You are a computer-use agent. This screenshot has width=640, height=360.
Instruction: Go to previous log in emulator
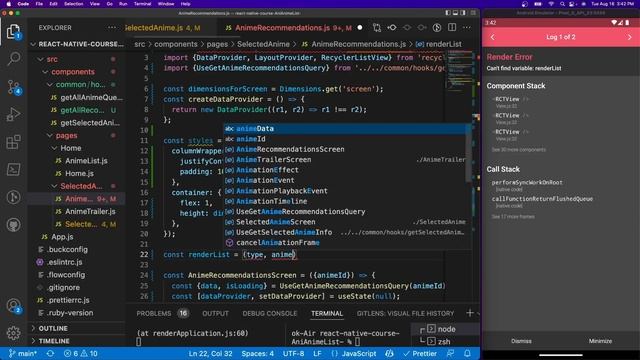(x=493, y=37)
